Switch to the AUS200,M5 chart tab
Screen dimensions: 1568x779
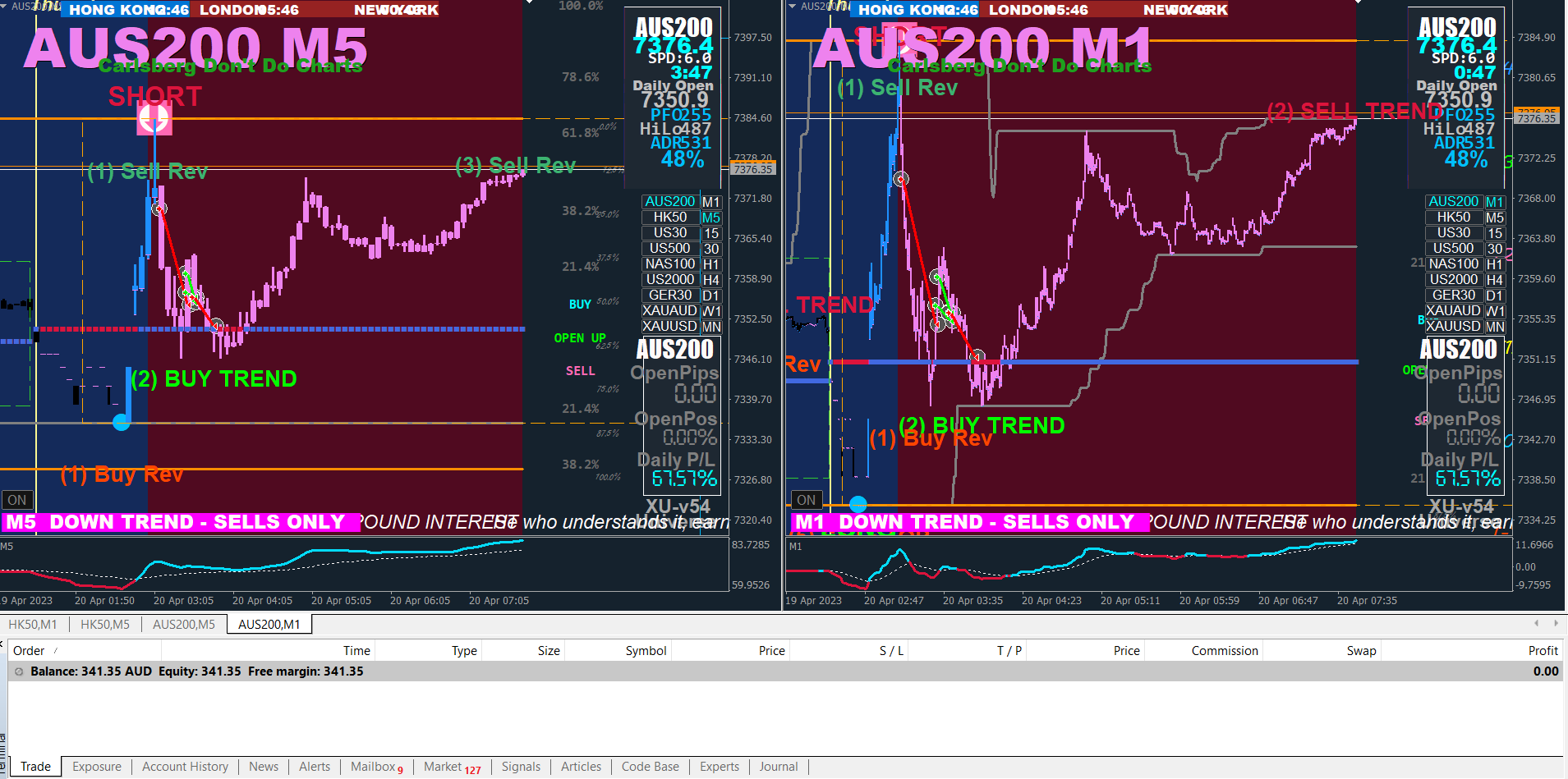point(184,625)
